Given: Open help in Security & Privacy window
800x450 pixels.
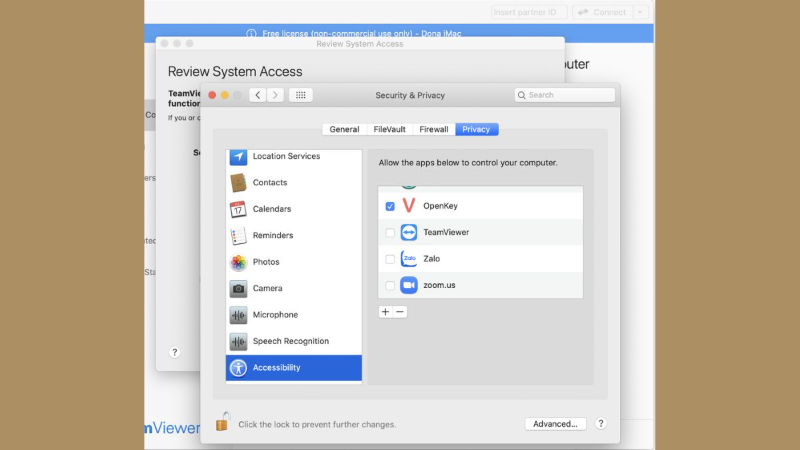Looking at the screenshot, I should [x=601, y=423].
